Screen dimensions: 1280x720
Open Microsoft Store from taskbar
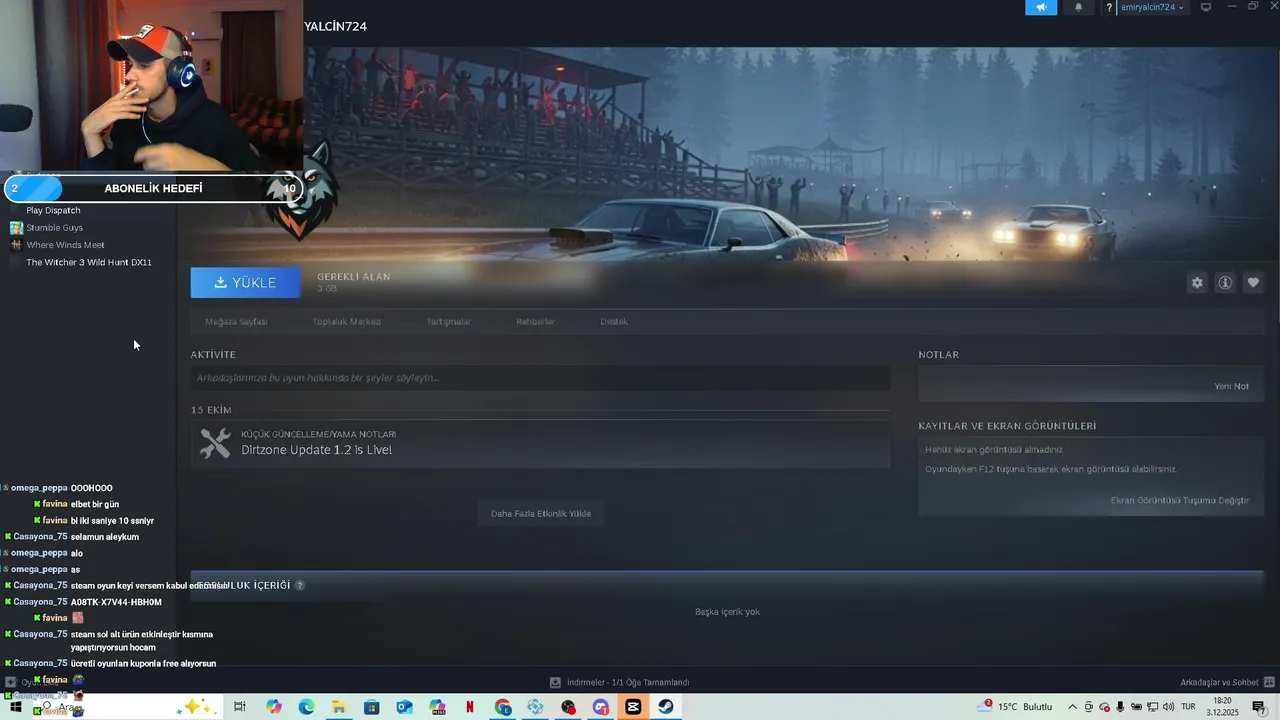tap(371, 707)
